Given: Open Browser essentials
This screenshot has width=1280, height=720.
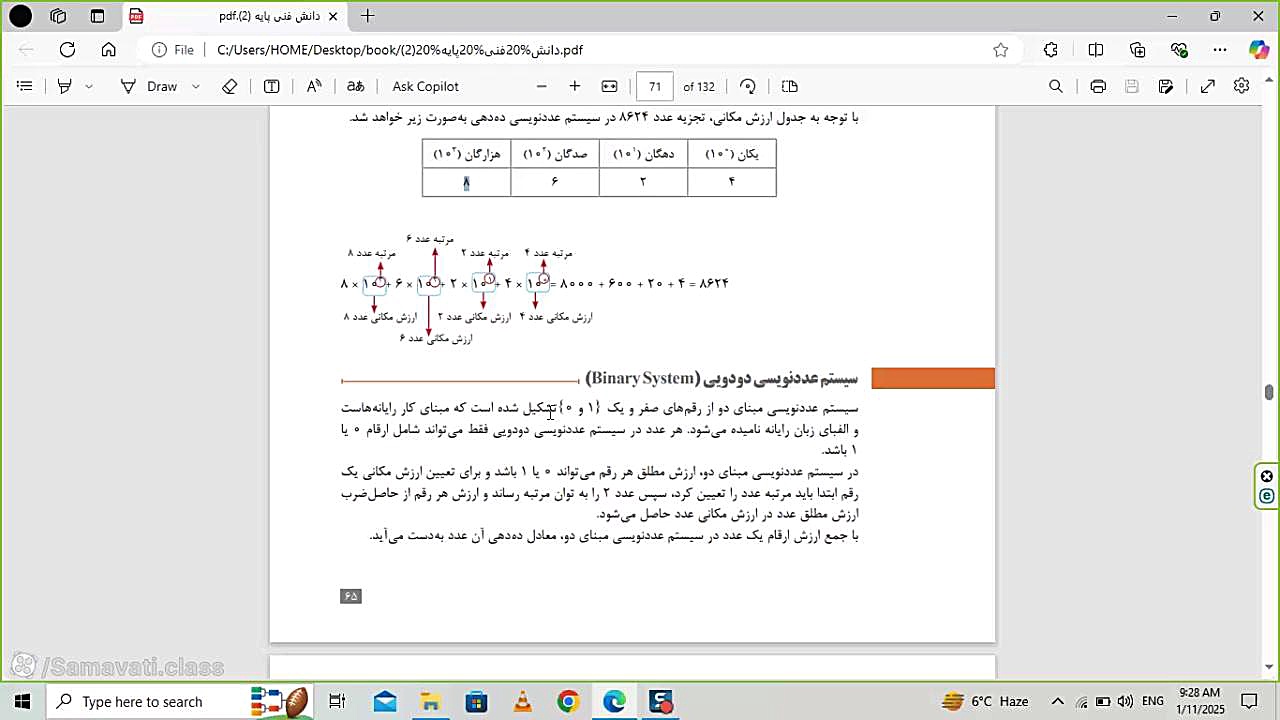Looking at the screenshot, I should (x=1180, y=50).
